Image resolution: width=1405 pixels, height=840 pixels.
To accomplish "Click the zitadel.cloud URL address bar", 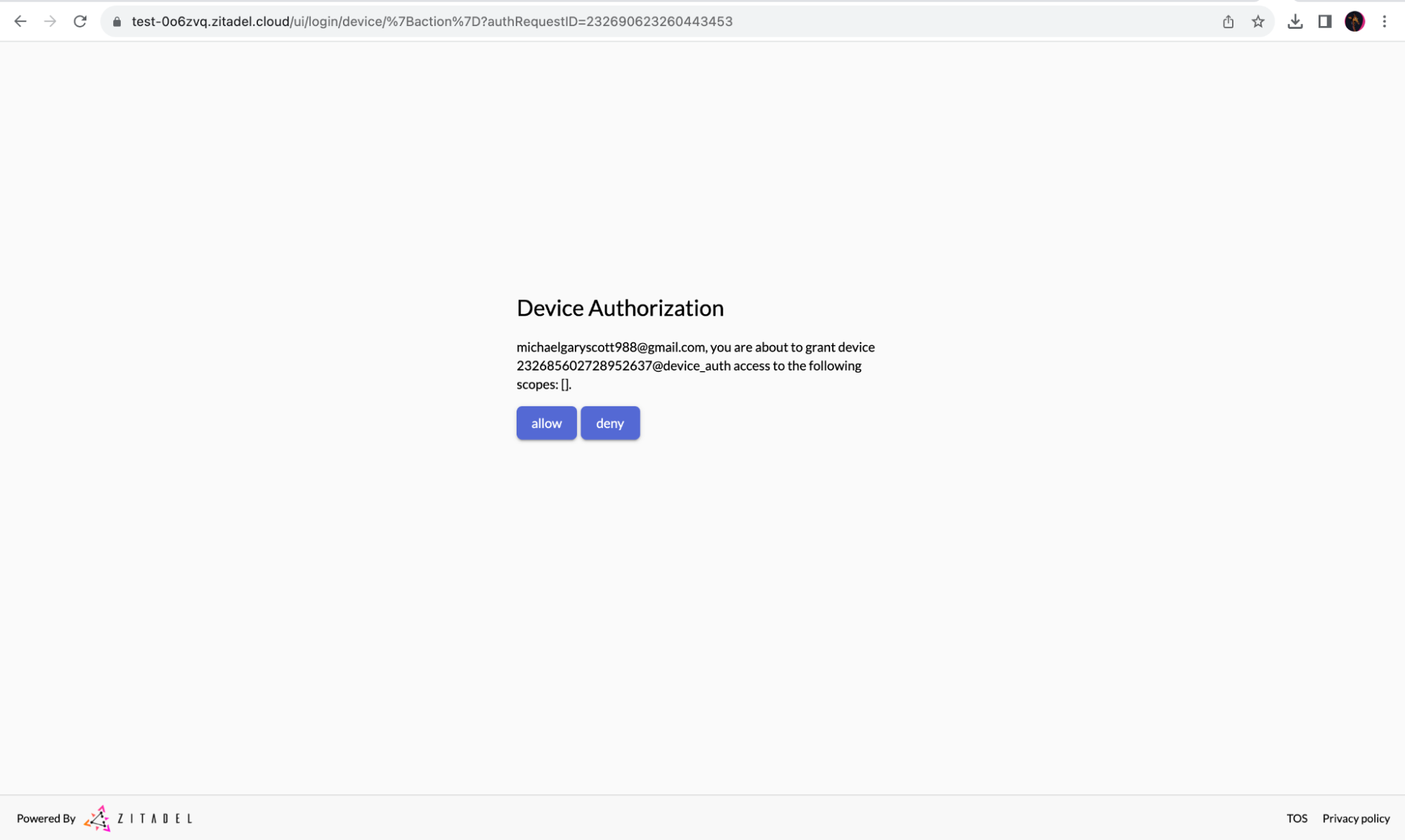I will click(x=432, y=22).
